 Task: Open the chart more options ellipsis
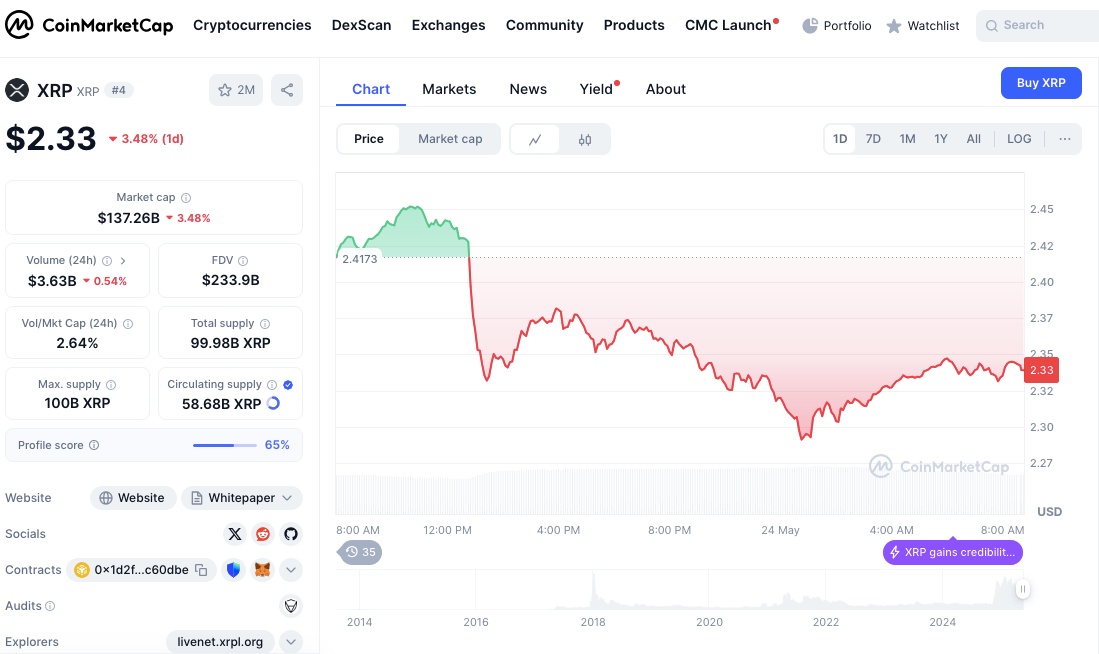tap(1064, 139)
